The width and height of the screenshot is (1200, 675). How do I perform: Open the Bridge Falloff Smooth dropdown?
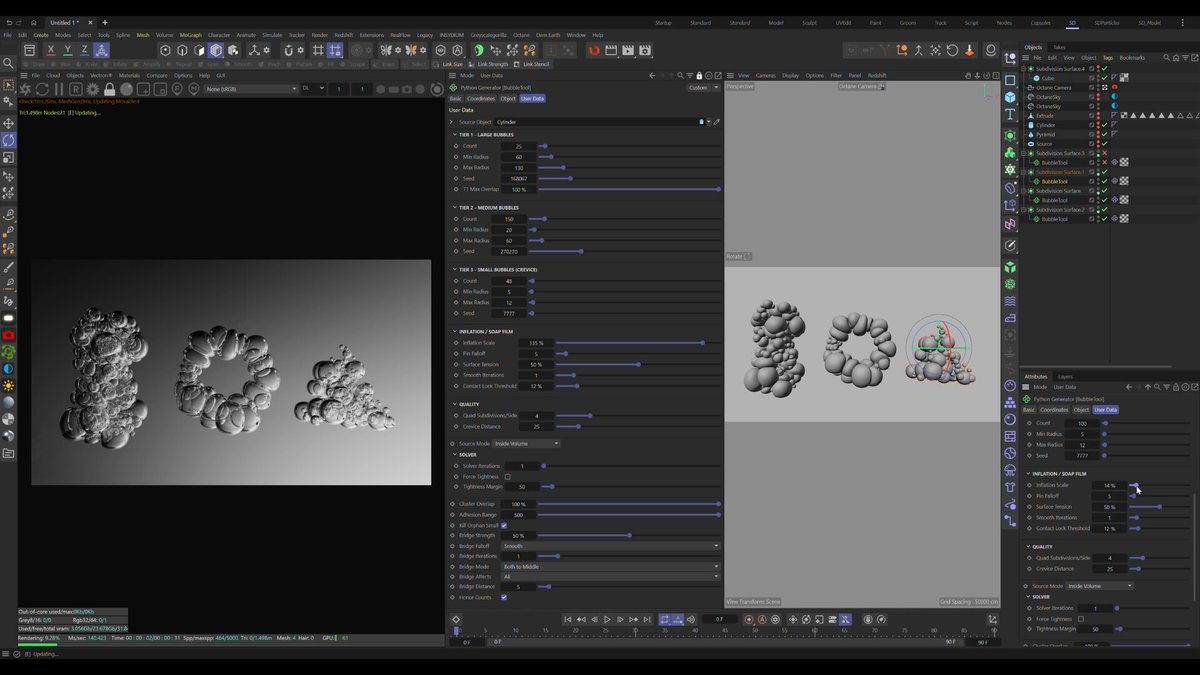(610, 546)
